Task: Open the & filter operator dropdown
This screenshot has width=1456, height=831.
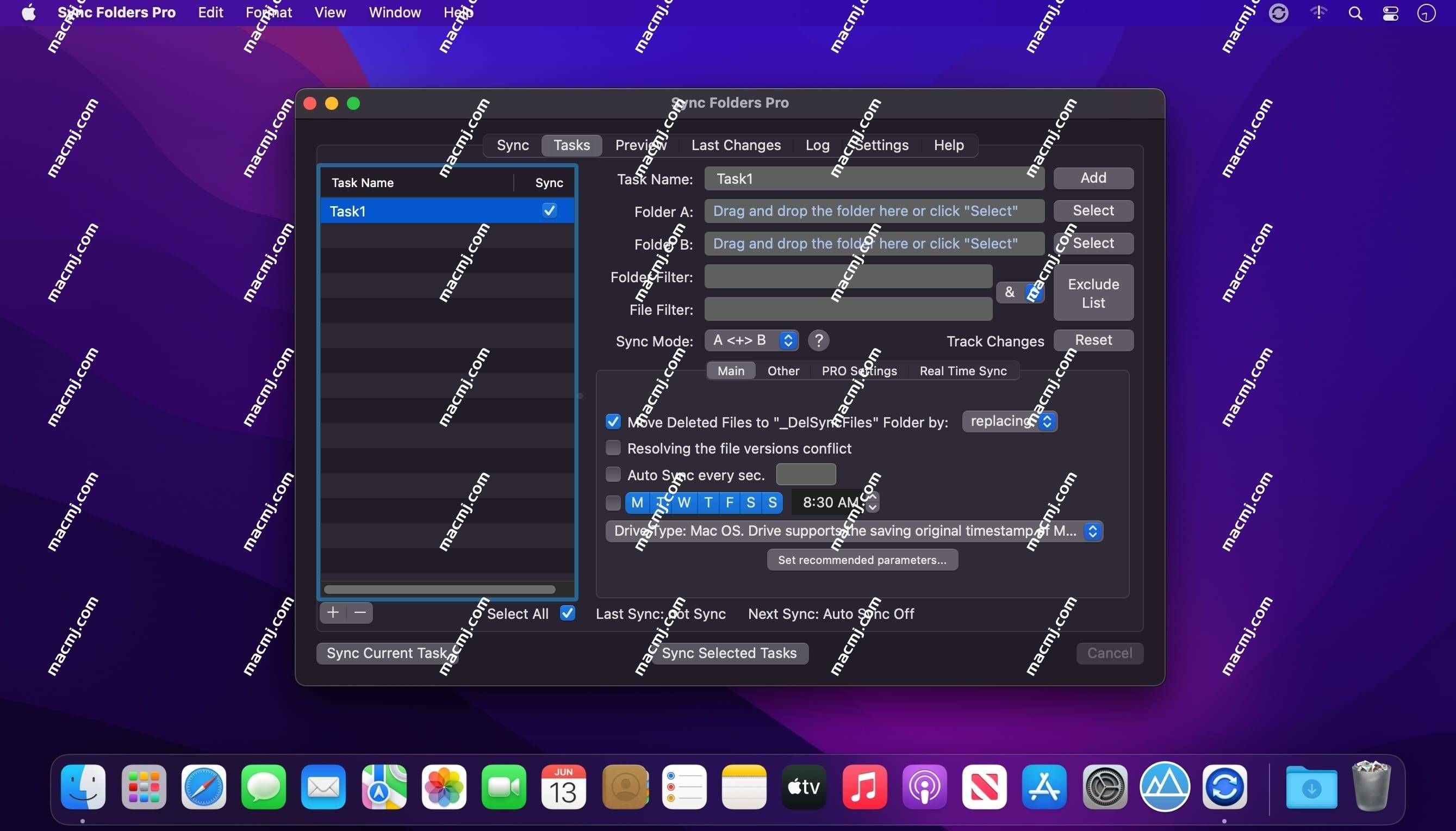Action: (1021, 293)
